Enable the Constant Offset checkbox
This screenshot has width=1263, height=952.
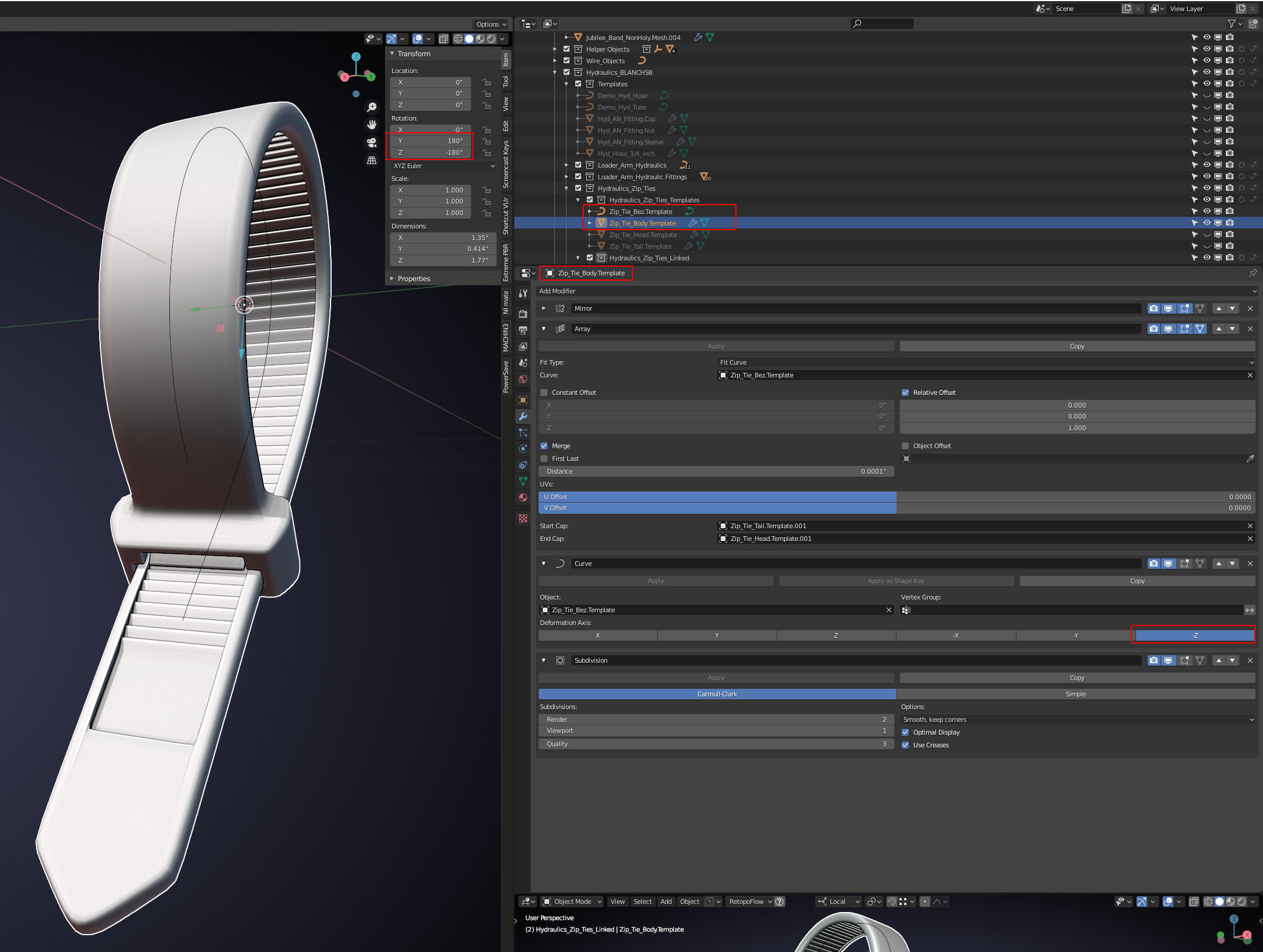click(544, 393)
